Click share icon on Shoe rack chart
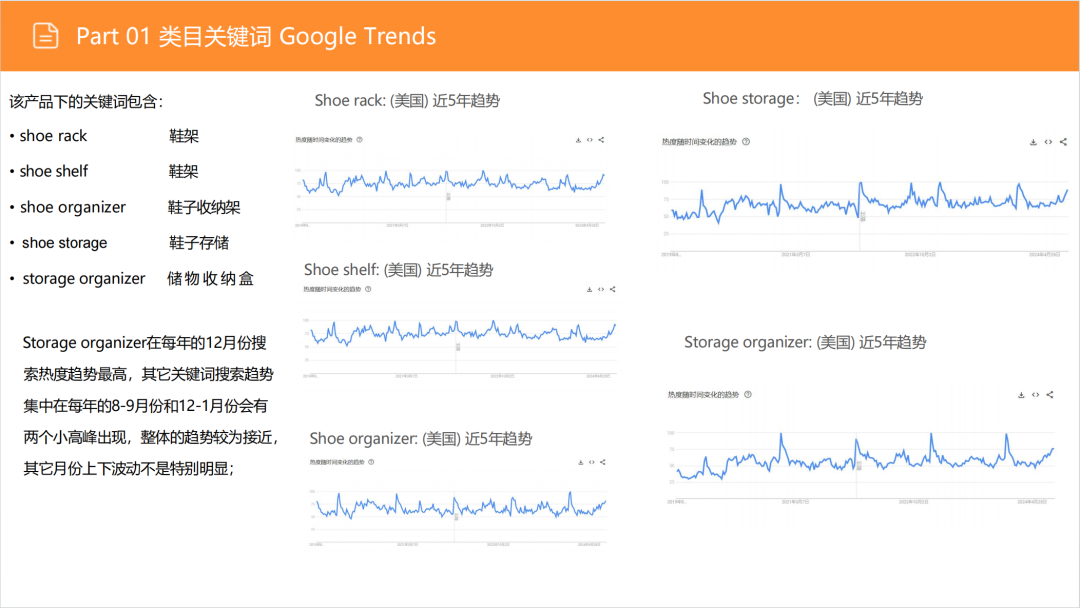This screenshot has width=1080, height=608. [602, 140]
